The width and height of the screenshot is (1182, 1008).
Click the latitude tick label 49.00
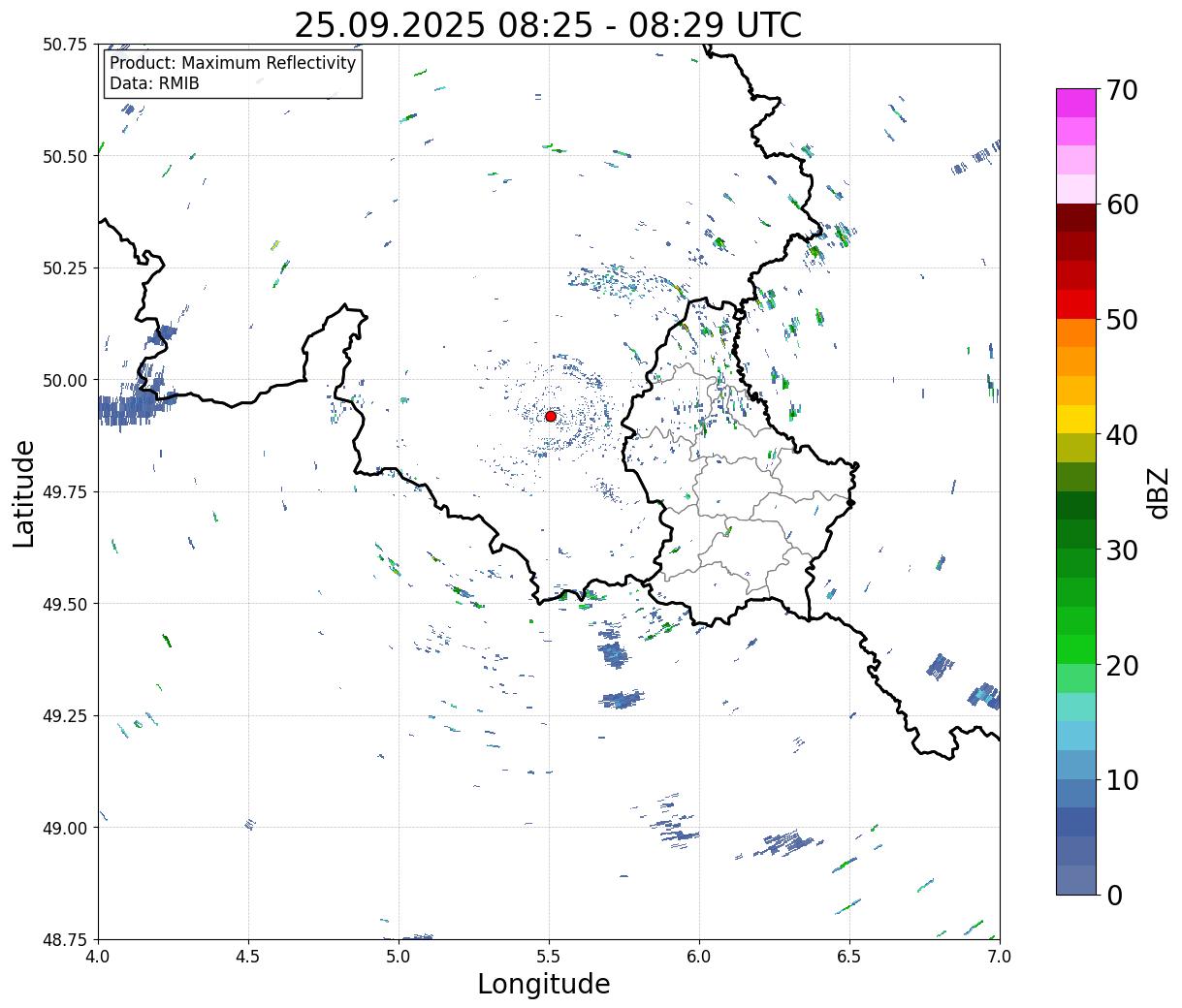66,828
